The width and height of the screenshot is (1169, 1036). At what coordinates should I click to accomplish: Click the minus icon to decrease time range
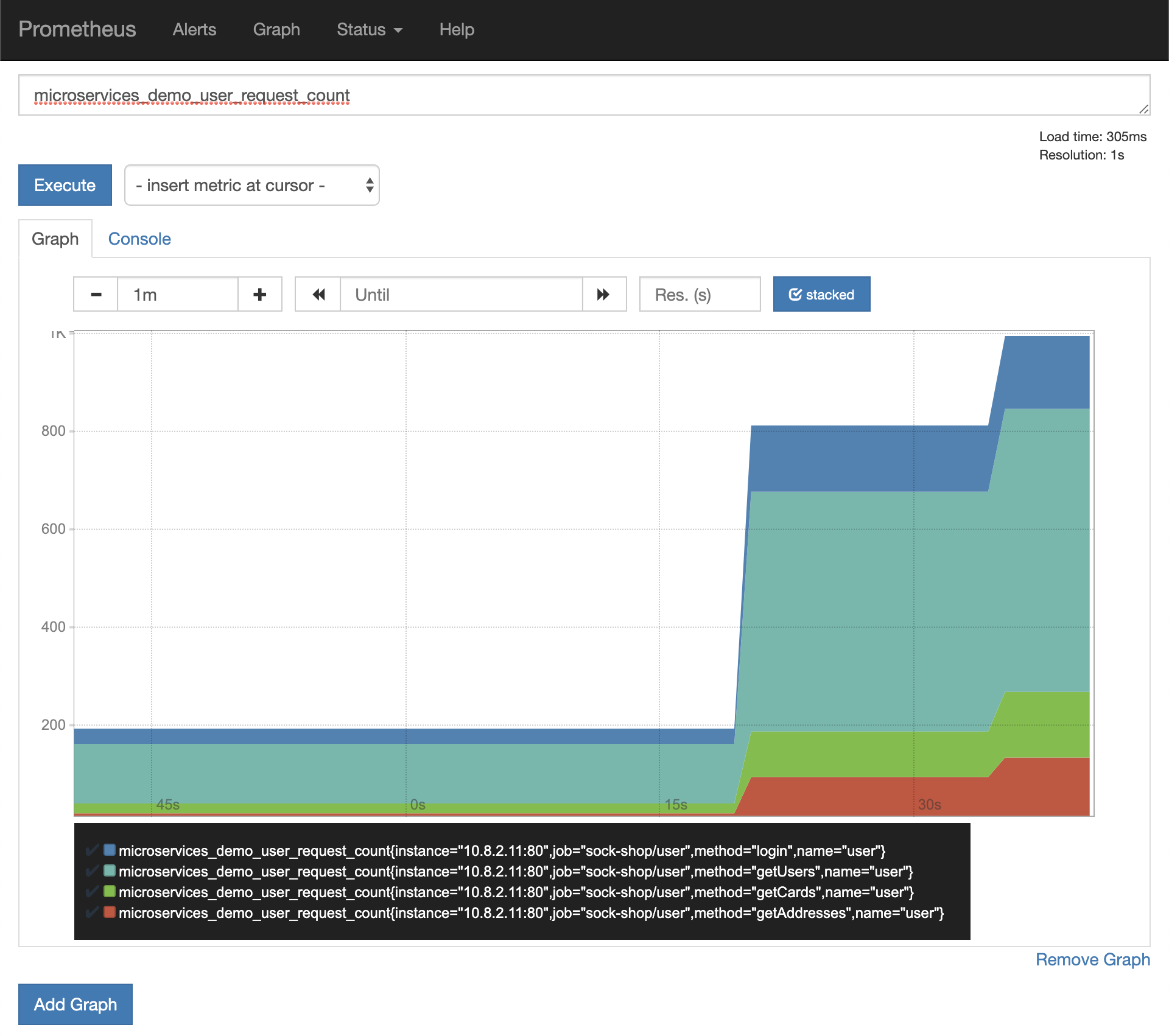tap(96, 295)
